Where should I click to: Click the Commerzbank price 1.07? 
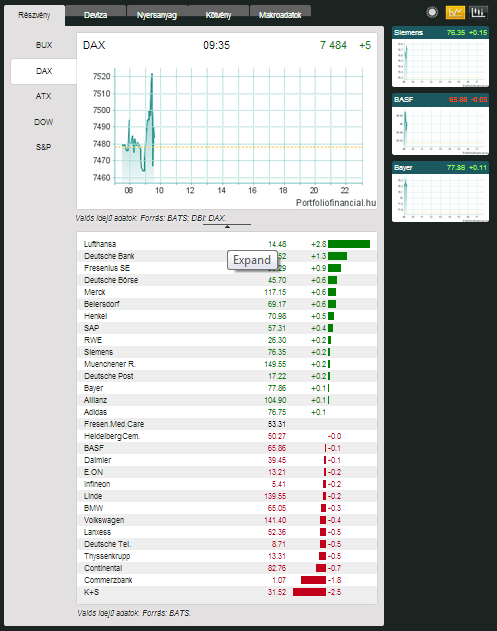[x=279, y=580]
